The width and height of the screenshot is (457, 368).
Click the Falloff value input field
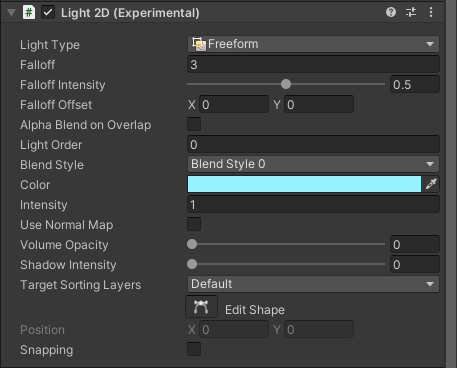313,64
